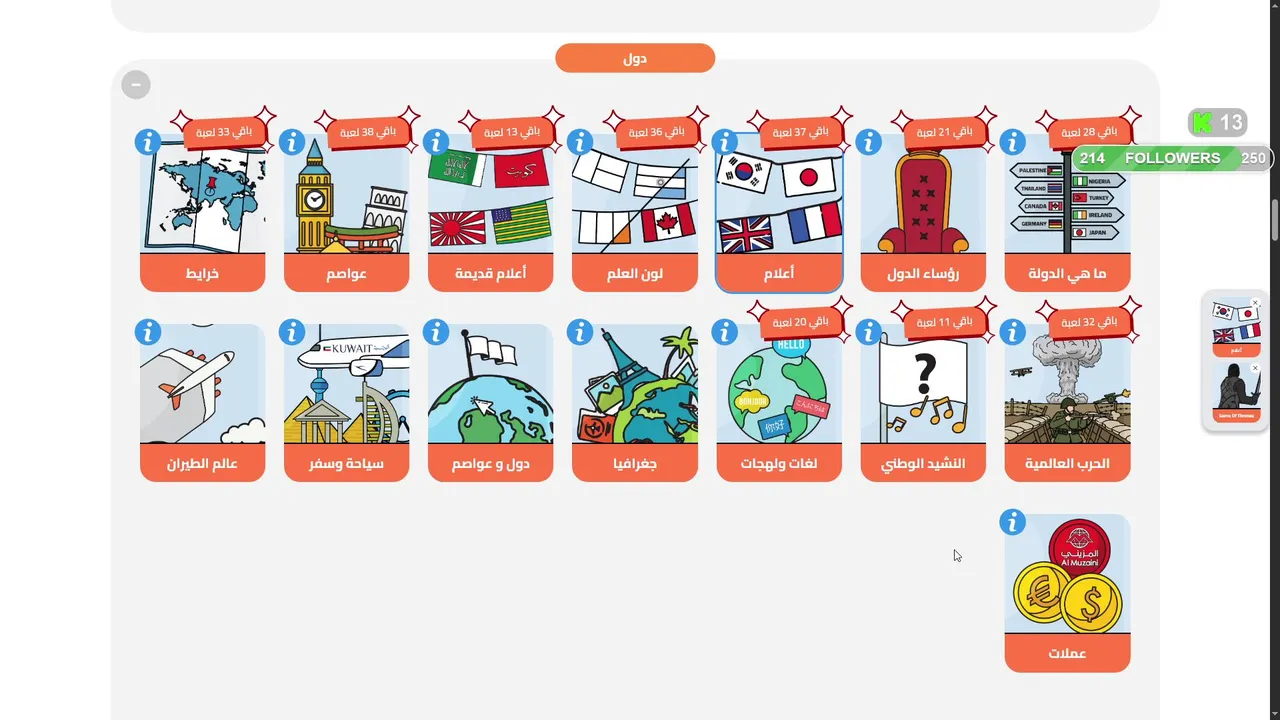The image size is (1280, 720).
Task: Open info icon on the خرائط maps card
Action: click(148, 142)
